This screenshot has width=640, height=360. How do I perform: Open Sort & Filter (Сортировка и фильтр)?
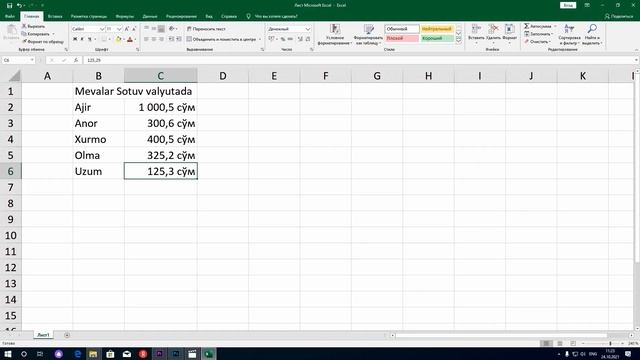pyautogui.click(x=569, y=34)
